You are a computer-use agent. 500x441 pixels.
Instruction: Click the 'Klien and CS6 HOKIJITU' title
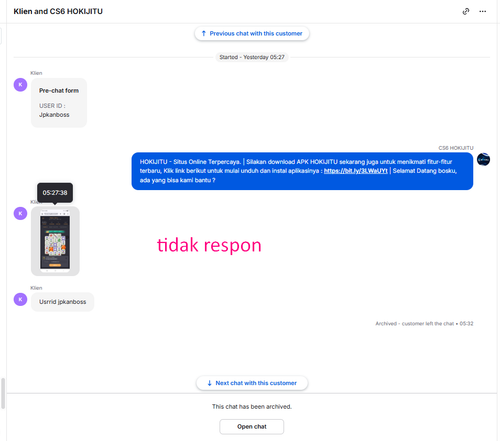point(58,11)
